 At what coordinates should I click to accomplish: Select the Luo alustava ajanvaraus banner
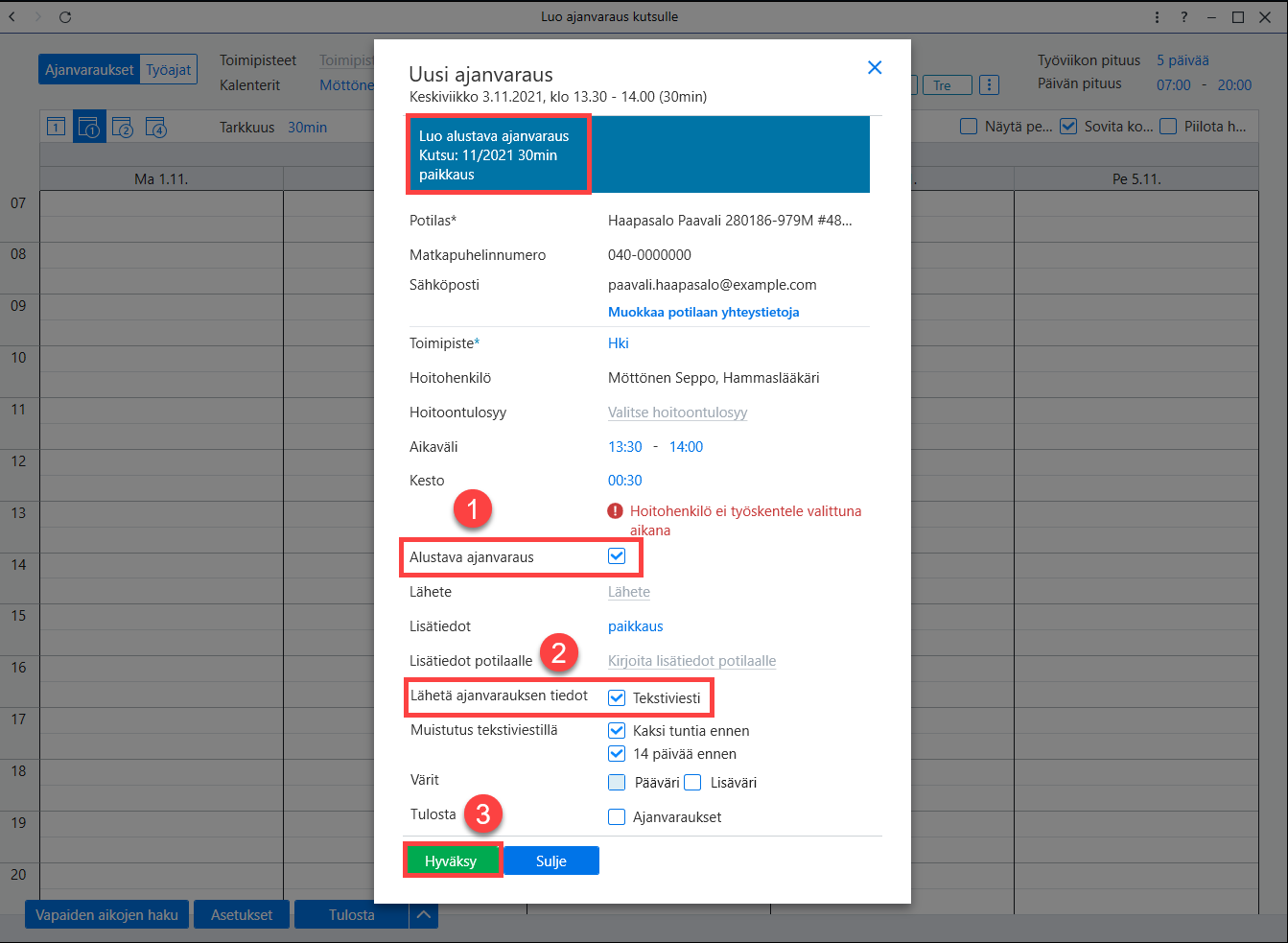tap(639, 154)
